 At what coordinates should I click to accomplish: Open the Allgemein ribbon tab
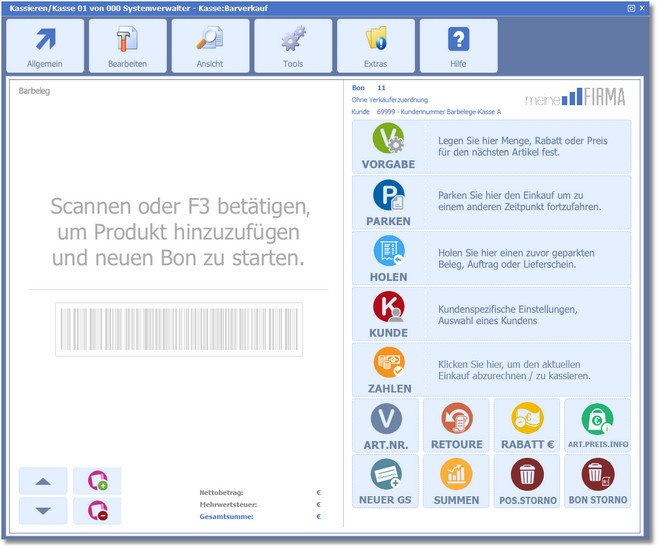pyautogui.click(x=46, y=46)
